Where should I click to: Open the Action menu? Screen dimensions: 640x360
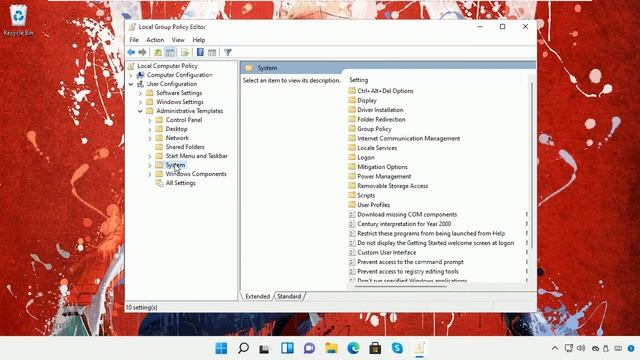click(155, 40)
